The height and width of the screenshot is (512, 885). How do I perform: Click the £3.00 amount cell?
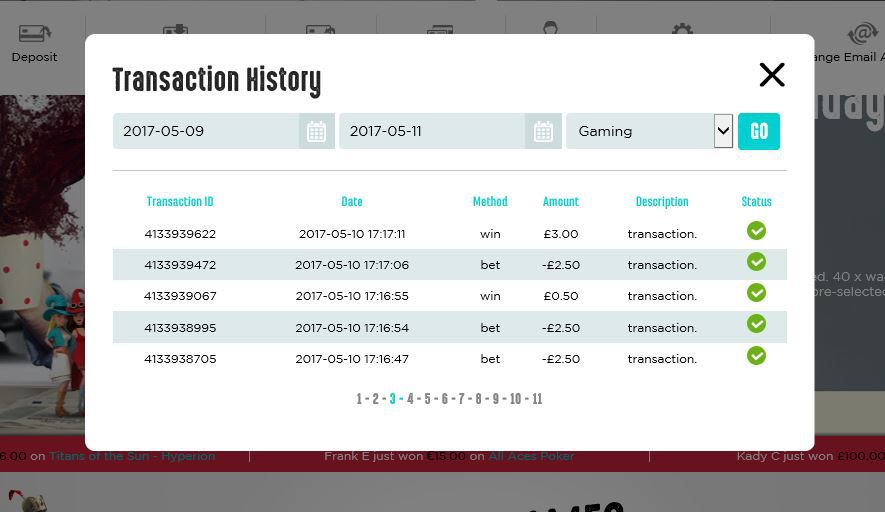coord(560,234)
